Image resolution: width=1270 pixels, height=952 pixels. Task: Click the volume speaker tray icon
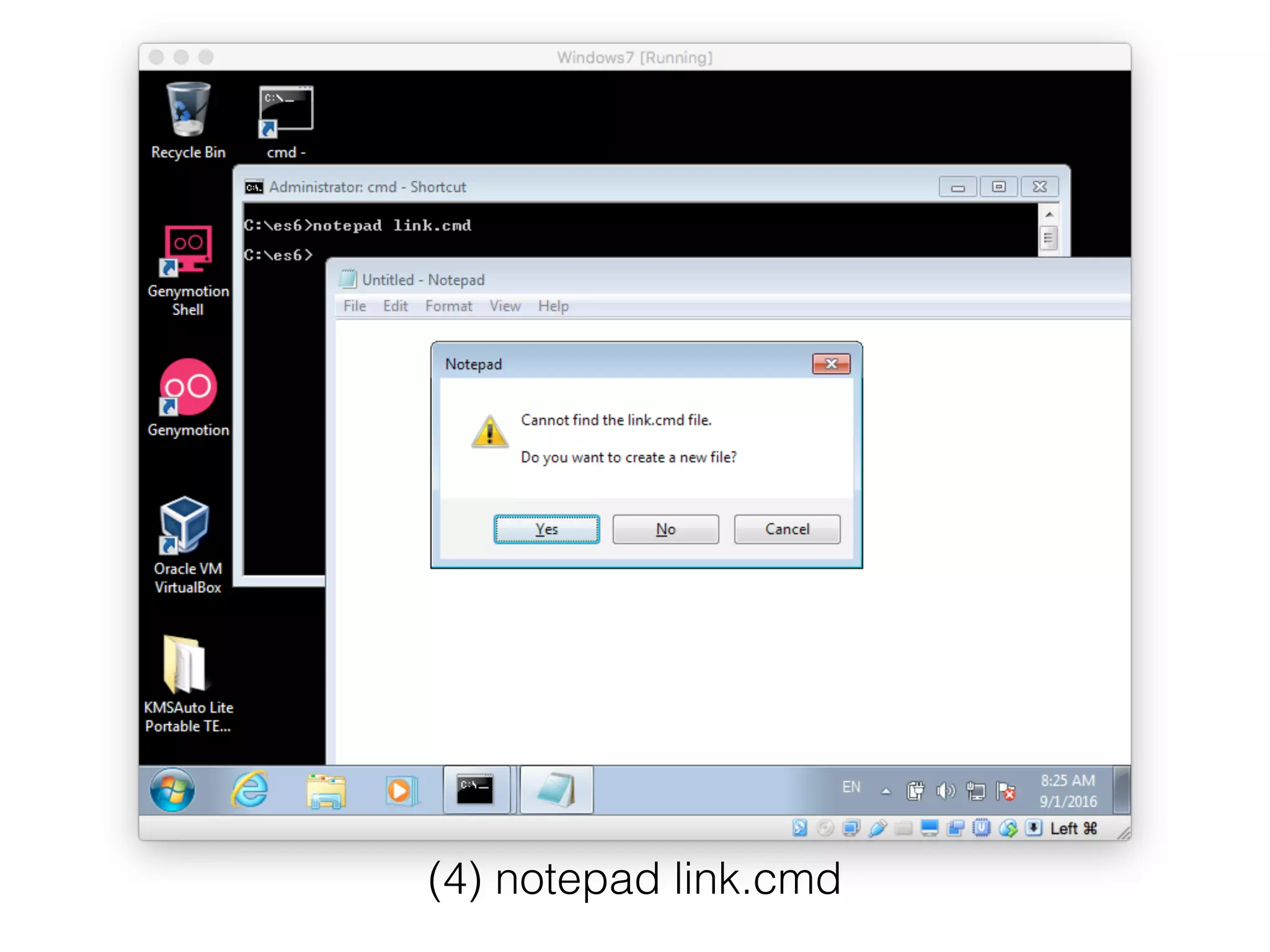945,791
